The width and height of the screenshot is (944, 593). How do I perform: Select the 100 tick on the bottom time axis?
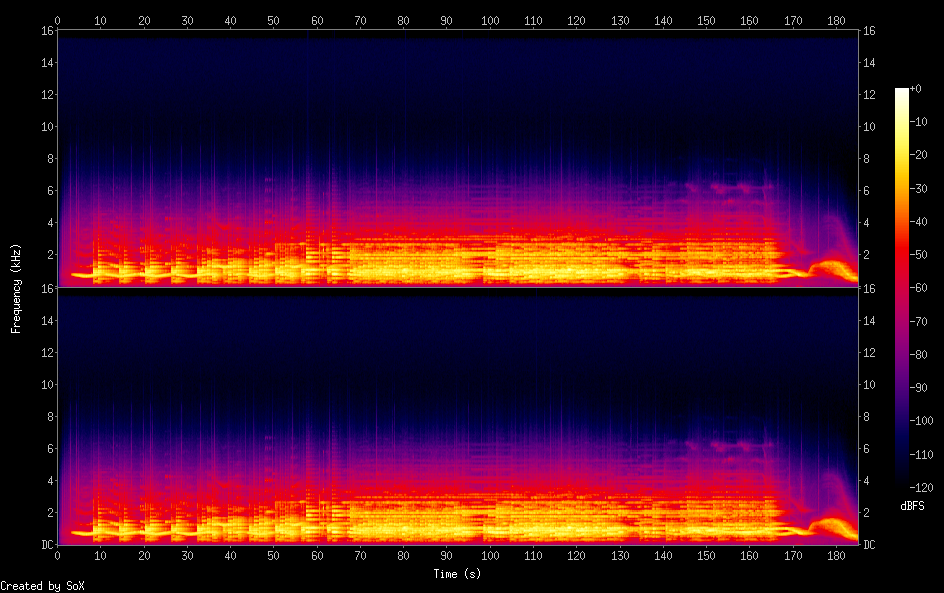coord(490,555)
